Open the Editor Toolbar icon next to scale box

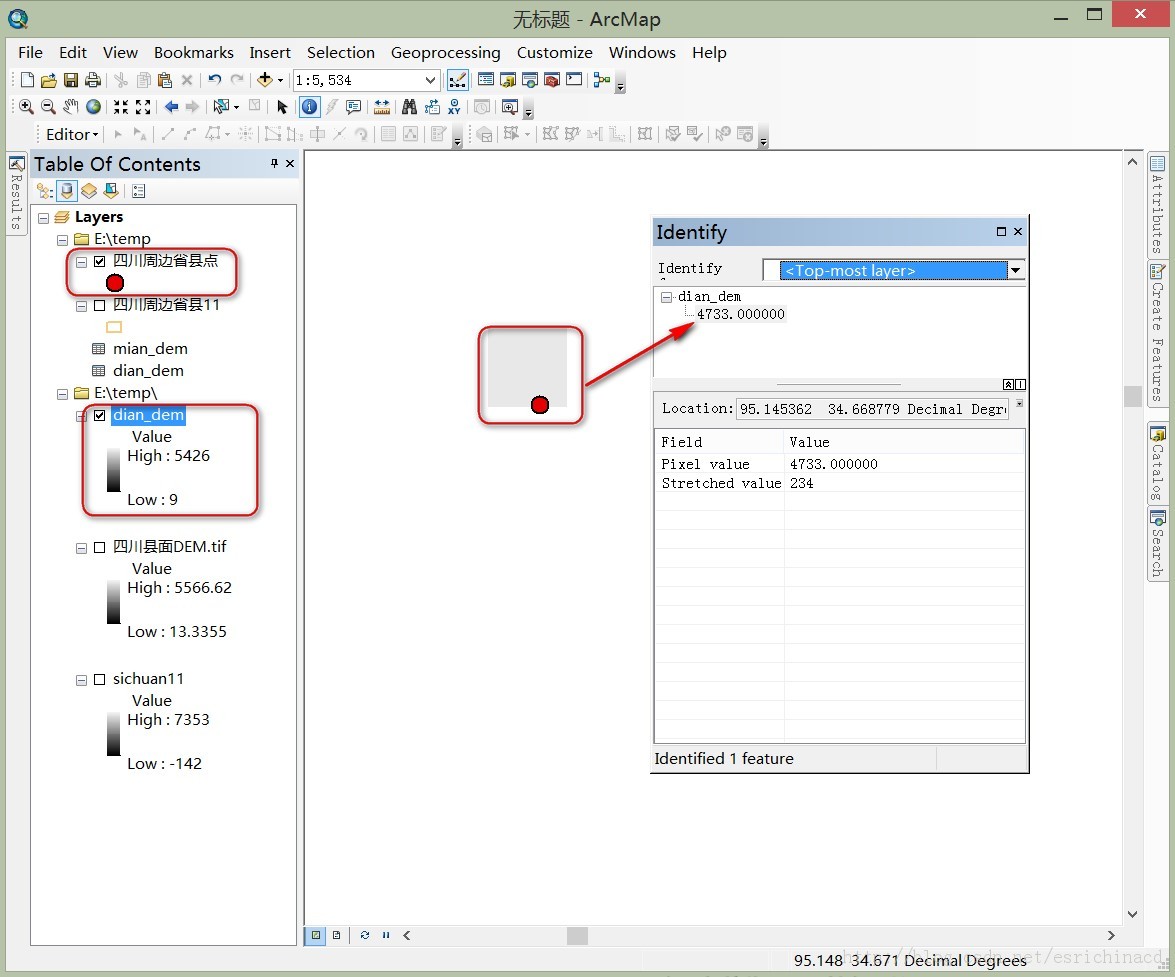click(x=458, y=79)
